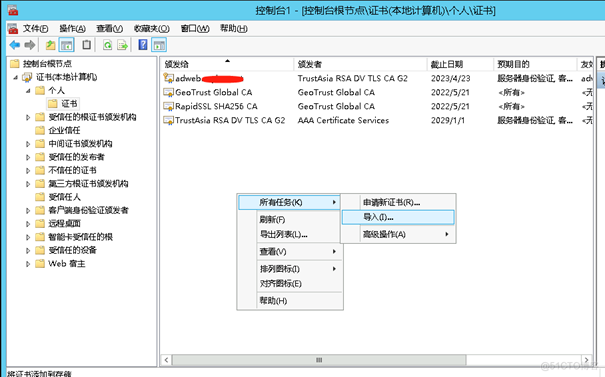Click 刷新(F) in the context menu
The image size is (605, 377).
(x=272, y=220)
